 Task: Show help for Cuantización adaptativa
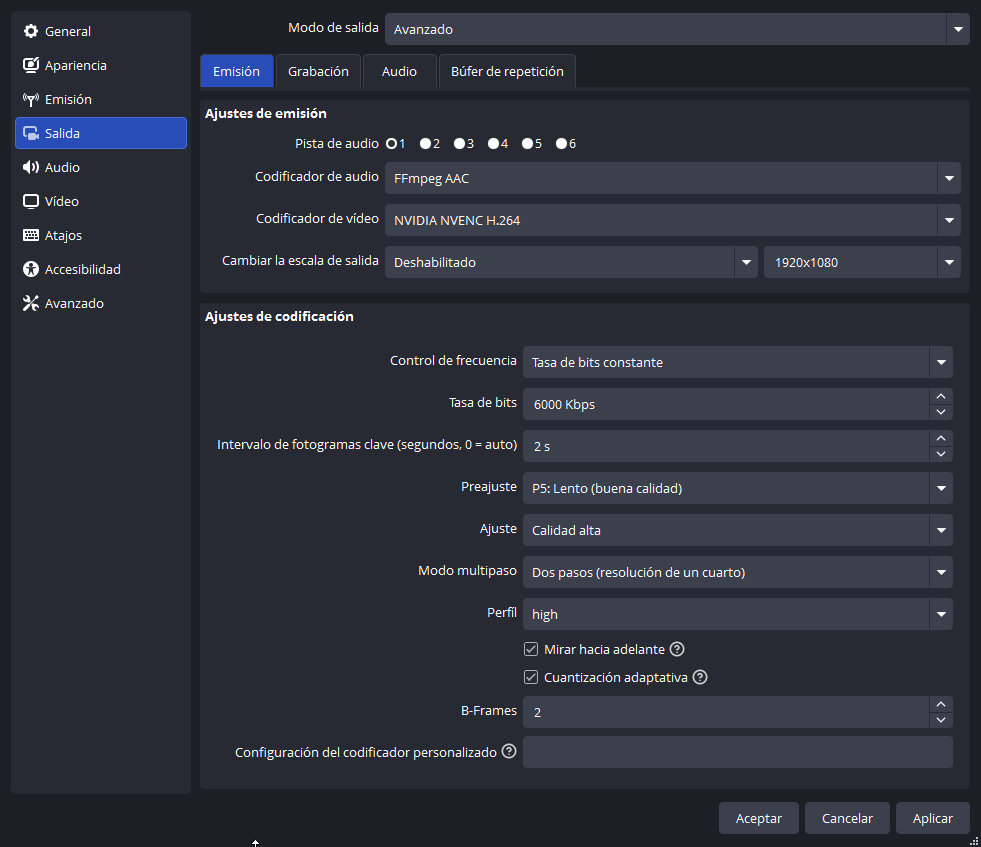700,677
